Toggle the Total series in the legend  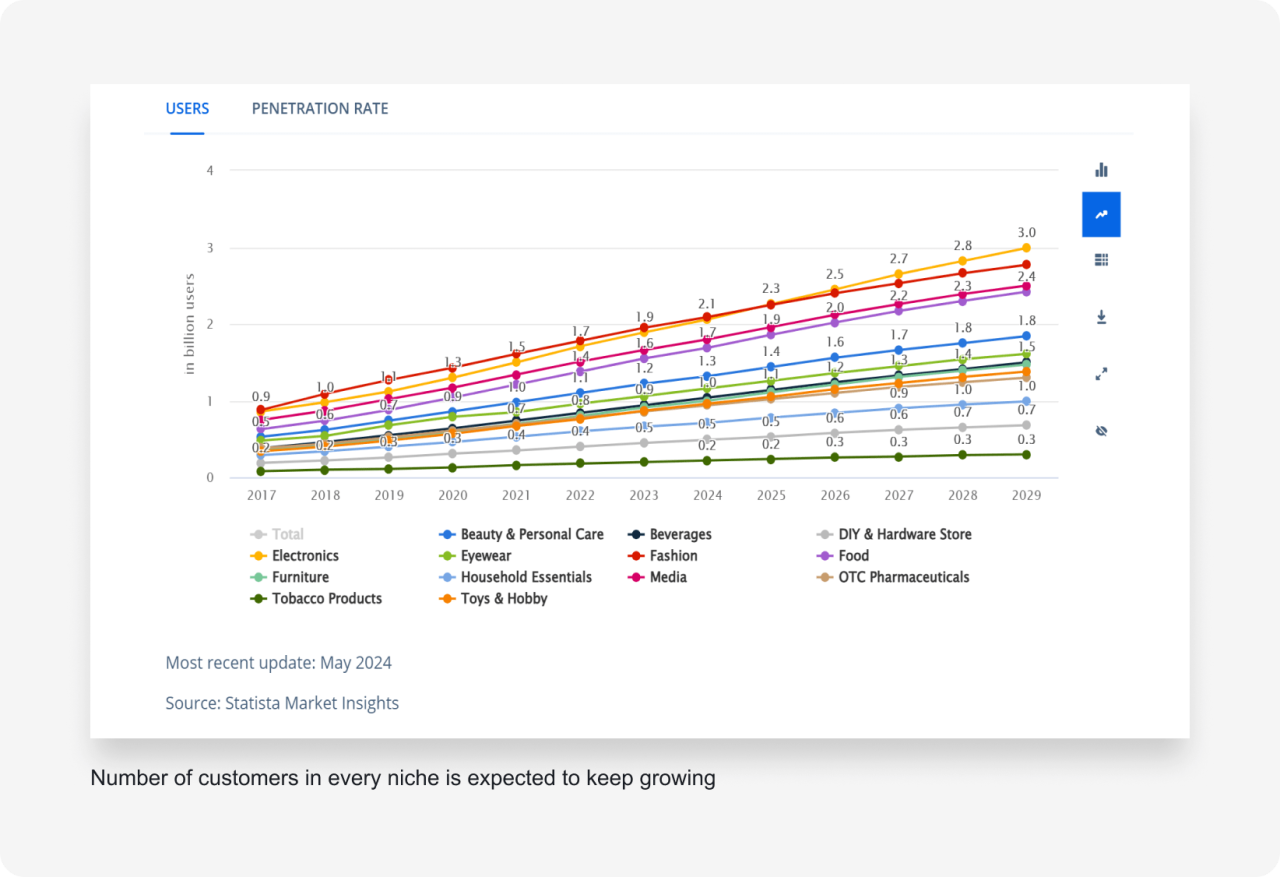pos(288,534)
